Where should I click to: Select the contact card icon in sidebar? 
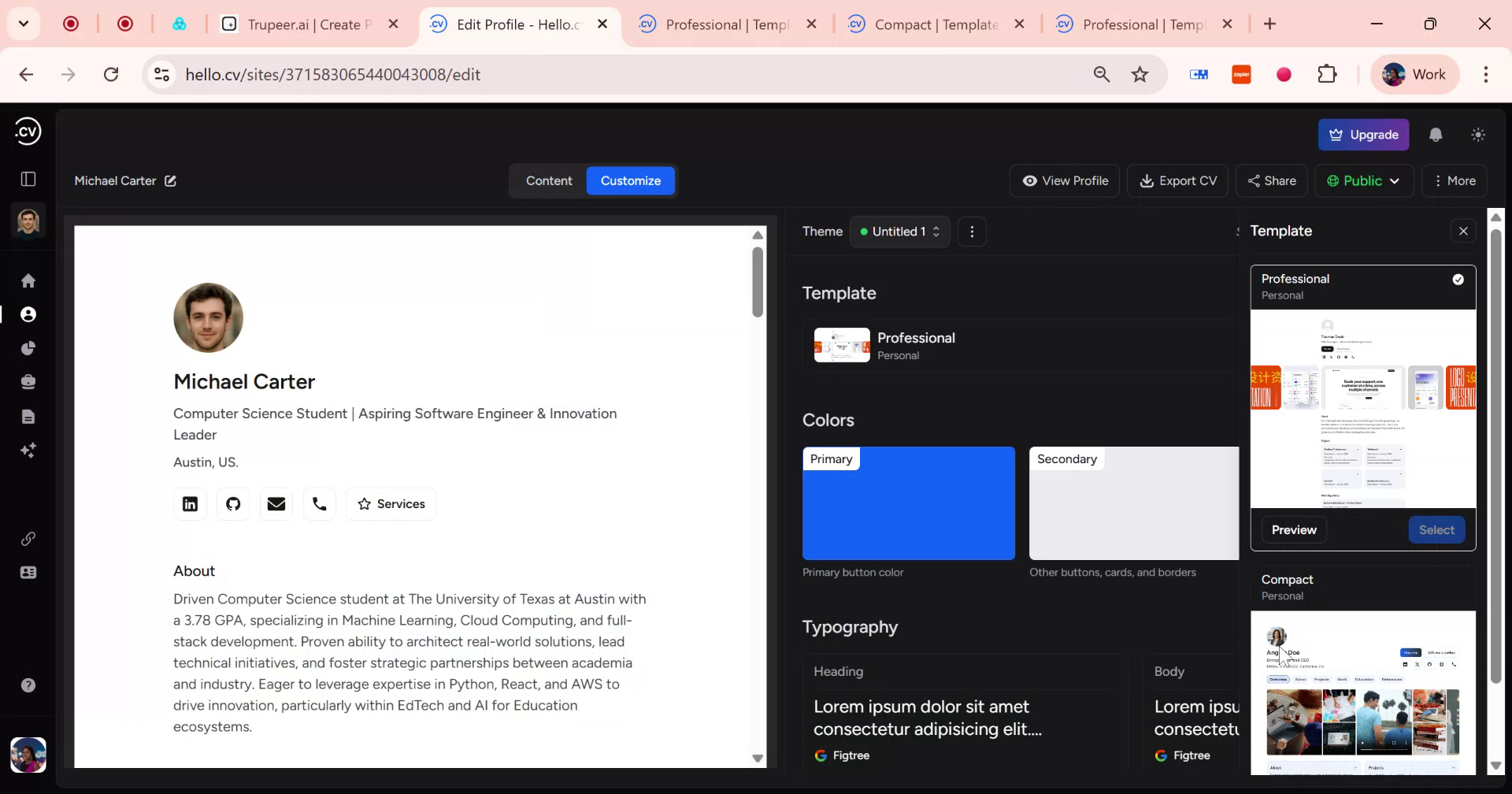[x=28, y=573]
